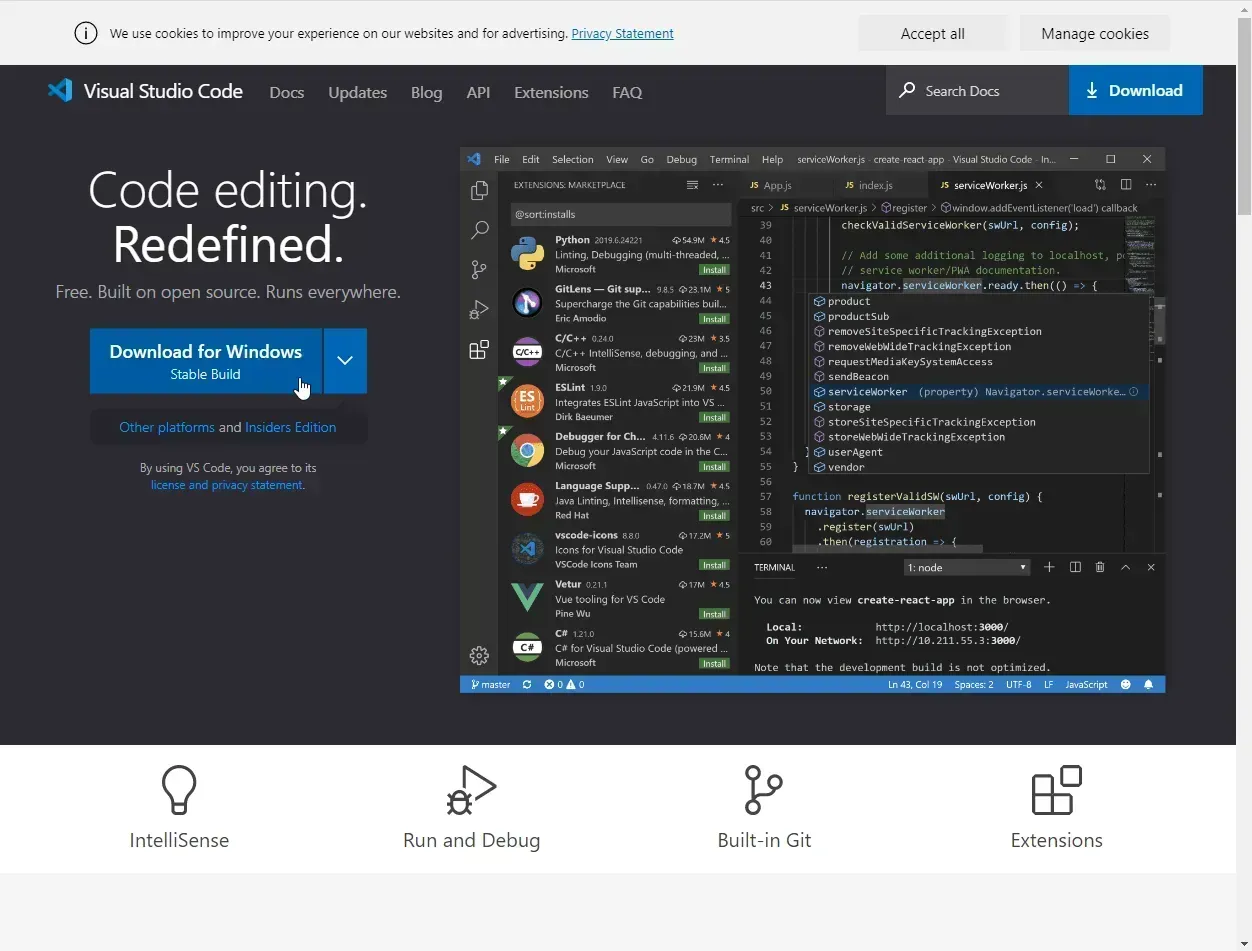Click the split terminal icon
Viewport: 1252px width, 951px height.
pos(1075,567)
